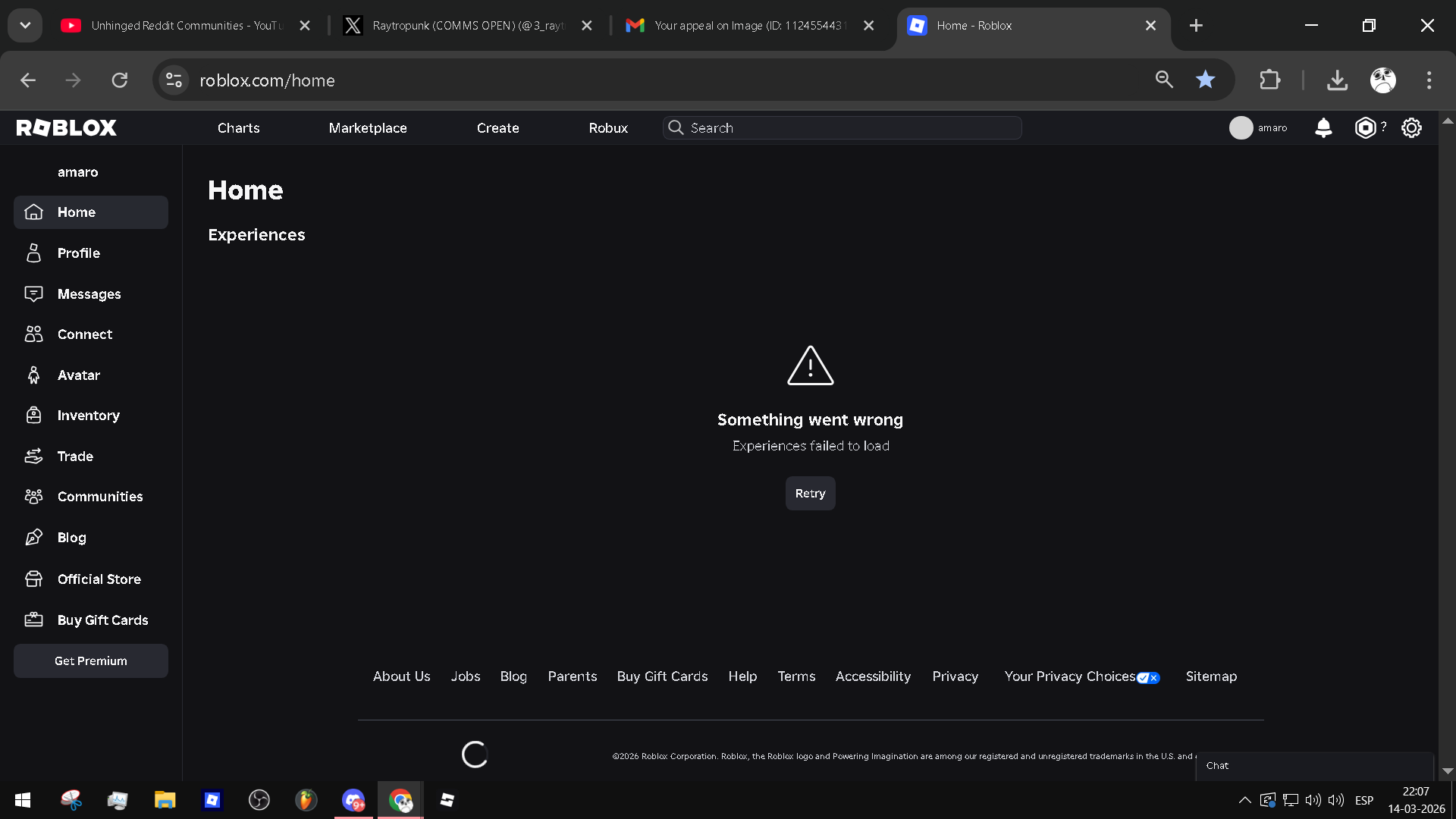Open Chrome extensions puzzle icon
The height and width of the screenshot is (819, 1456).
1269,80
